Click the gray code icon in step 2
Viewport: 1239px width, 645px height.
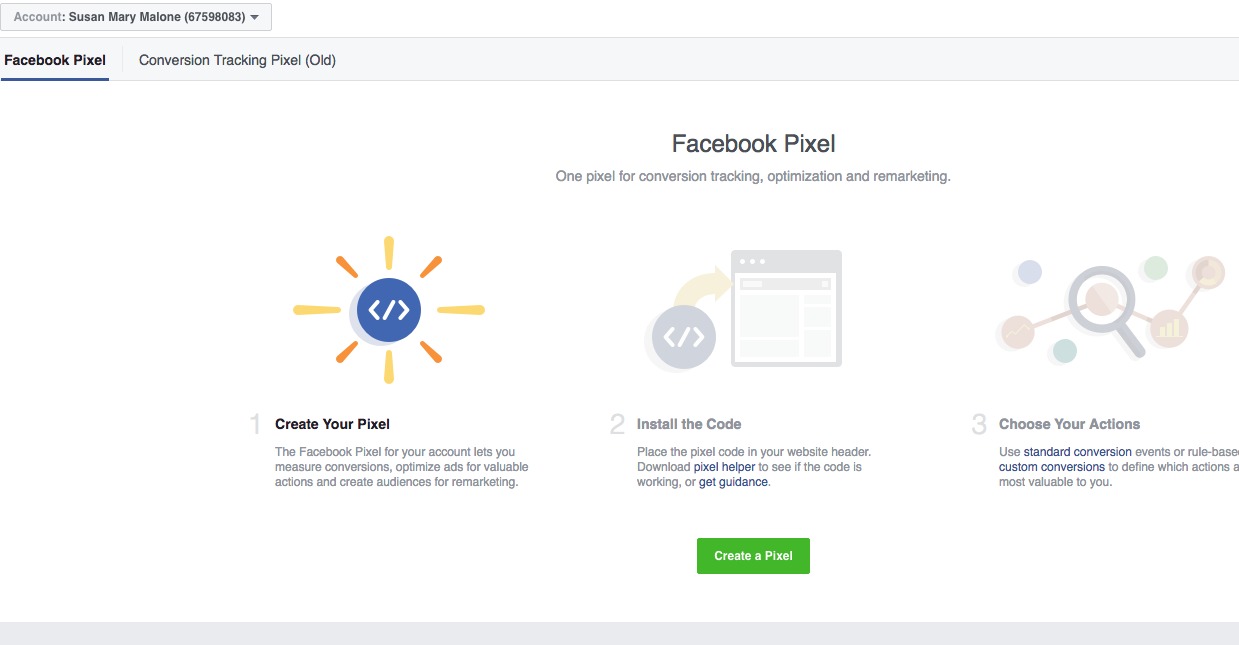tap(684, 337)
